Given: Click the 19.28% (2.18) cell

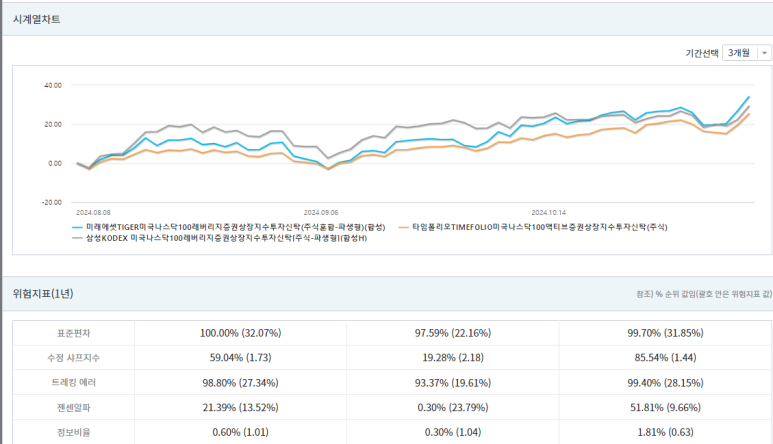Looking at the screenshot, I should point(453,358).
